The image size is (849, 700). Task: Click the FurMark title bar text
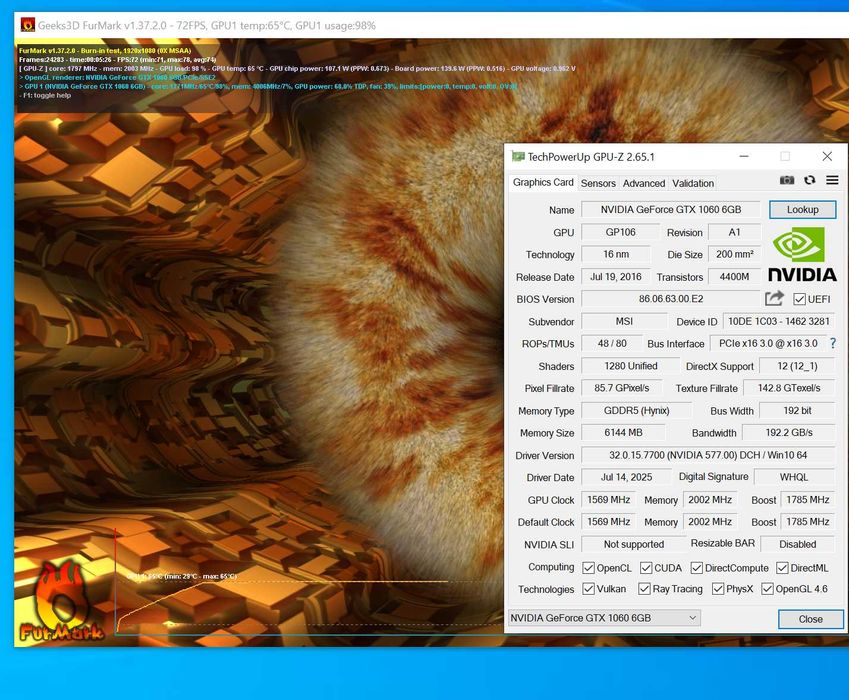click(206, 25)
